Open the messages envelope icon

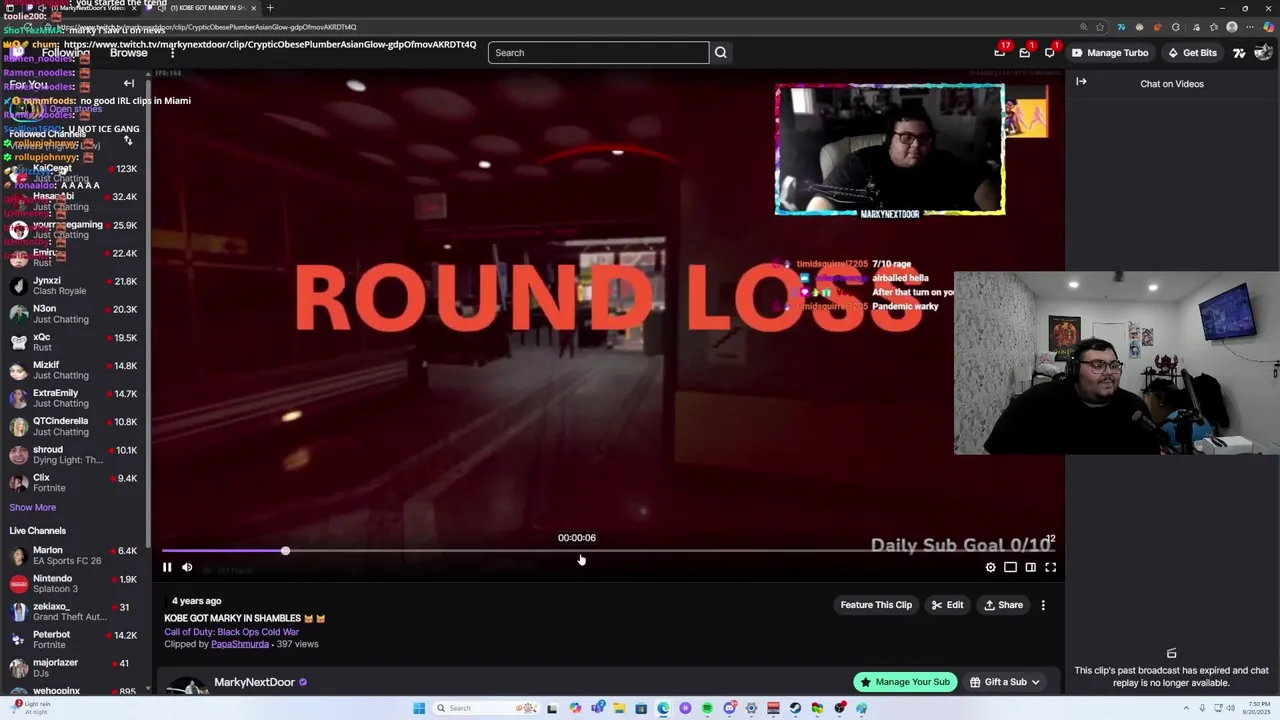1025,52
